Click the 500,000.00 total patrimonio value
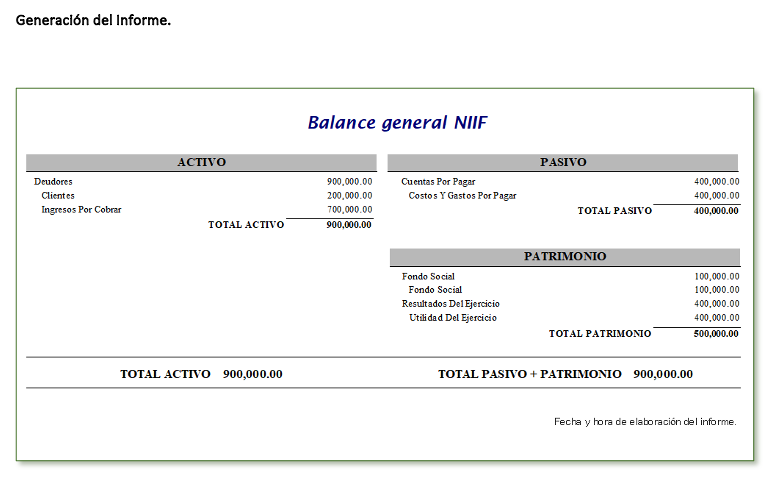The width and height of the screenshot is (771, 483). pos(716,334)
